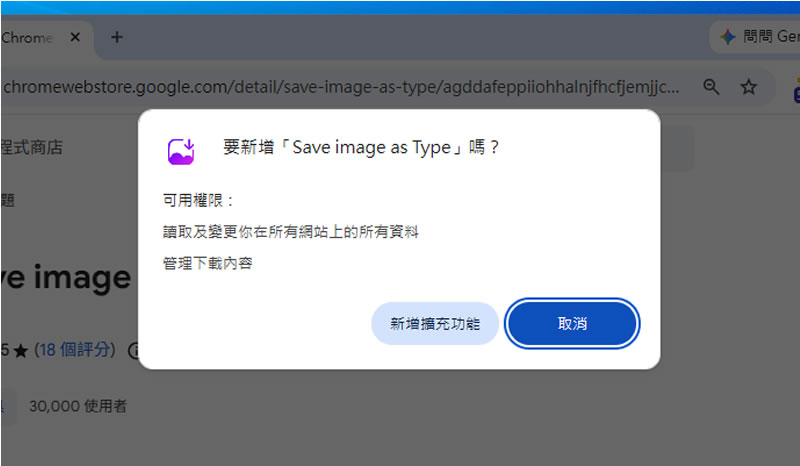
Task: Click the 問問 Gemini button
Action: pos(757,37)
